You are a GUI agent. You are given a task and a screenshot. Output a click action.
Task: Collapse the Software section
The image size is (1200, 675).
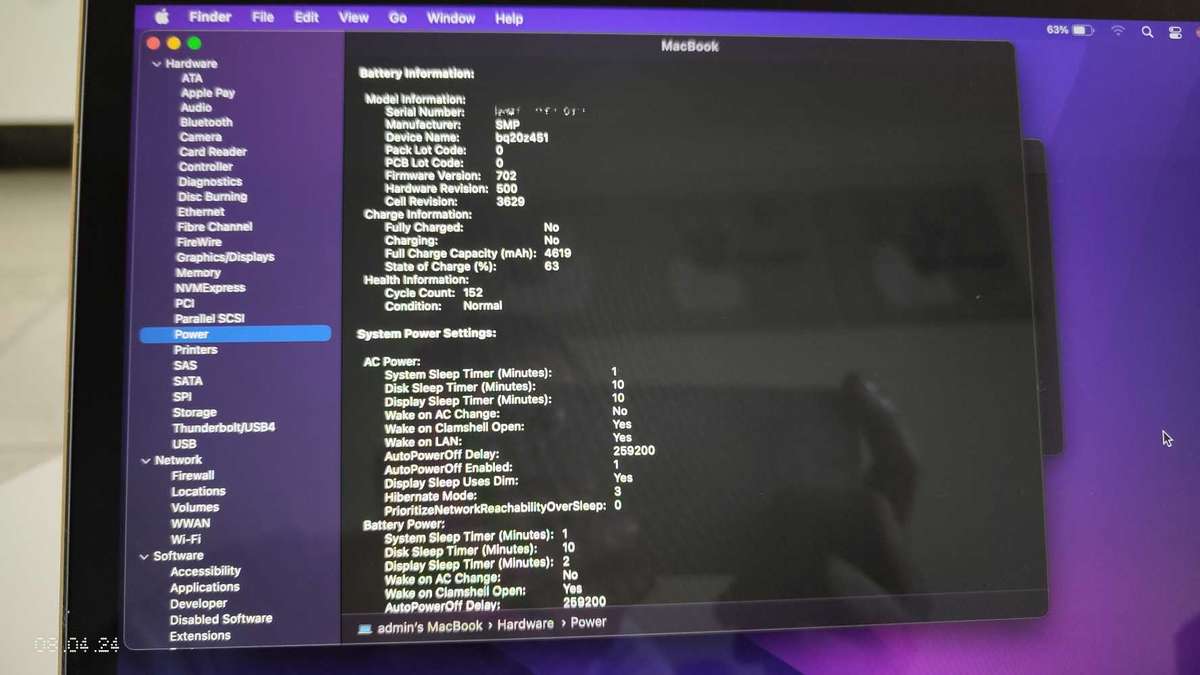point(144,557)
